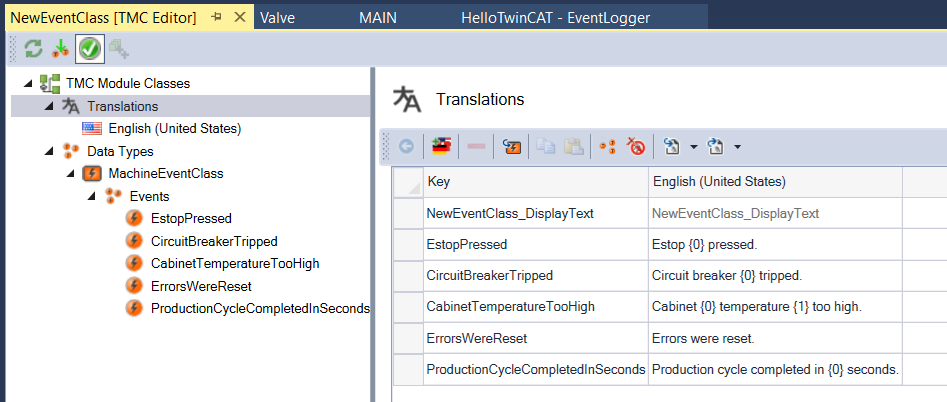
Task: Open the import translations dropdown arrow
Action: 693,147
